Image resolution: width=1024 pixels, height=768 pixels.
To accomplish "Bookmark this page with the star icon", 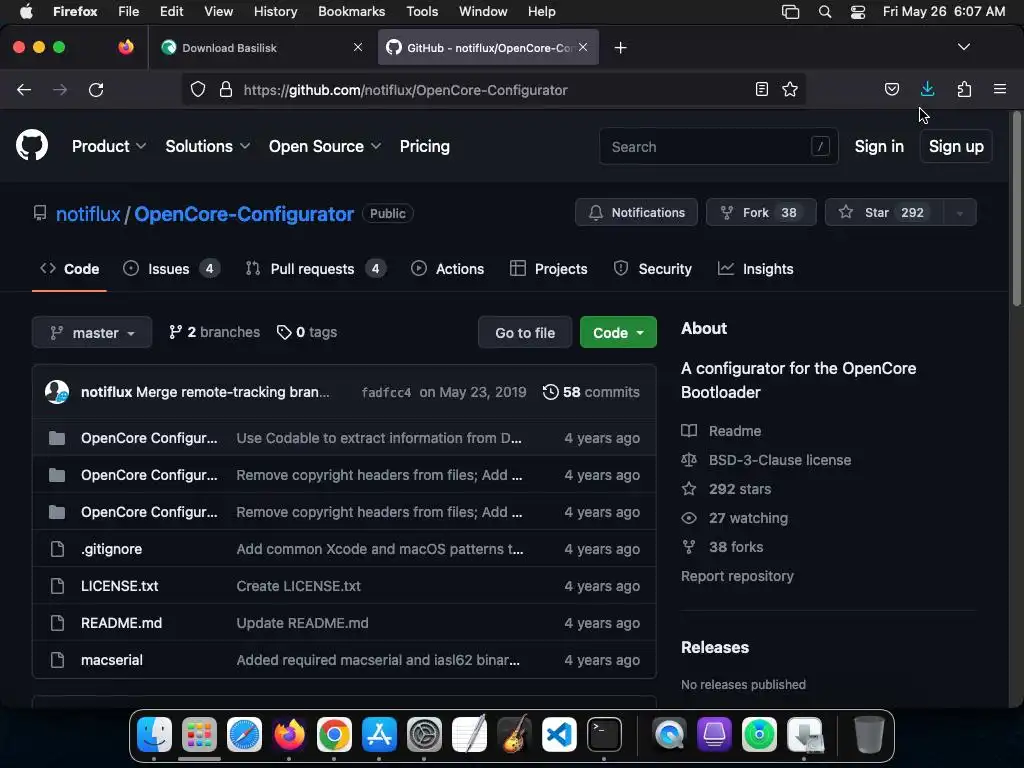I will tap(790, 89).
